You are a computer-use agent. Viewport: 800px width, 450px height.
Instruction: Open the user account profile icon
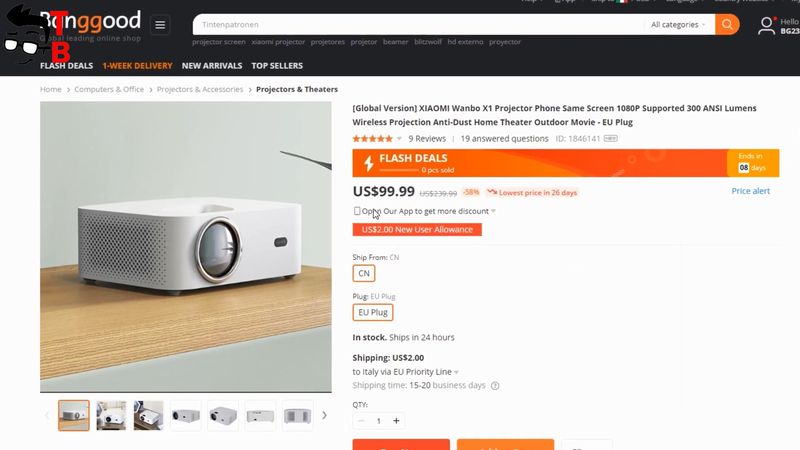point(766,26)
